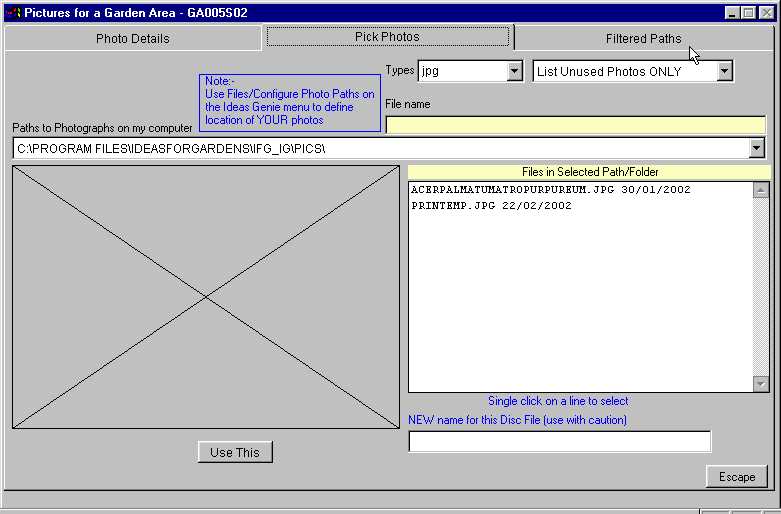Click the file list scrollbar up arrow
Screen dimensions: 781x514
coord(761,189)
